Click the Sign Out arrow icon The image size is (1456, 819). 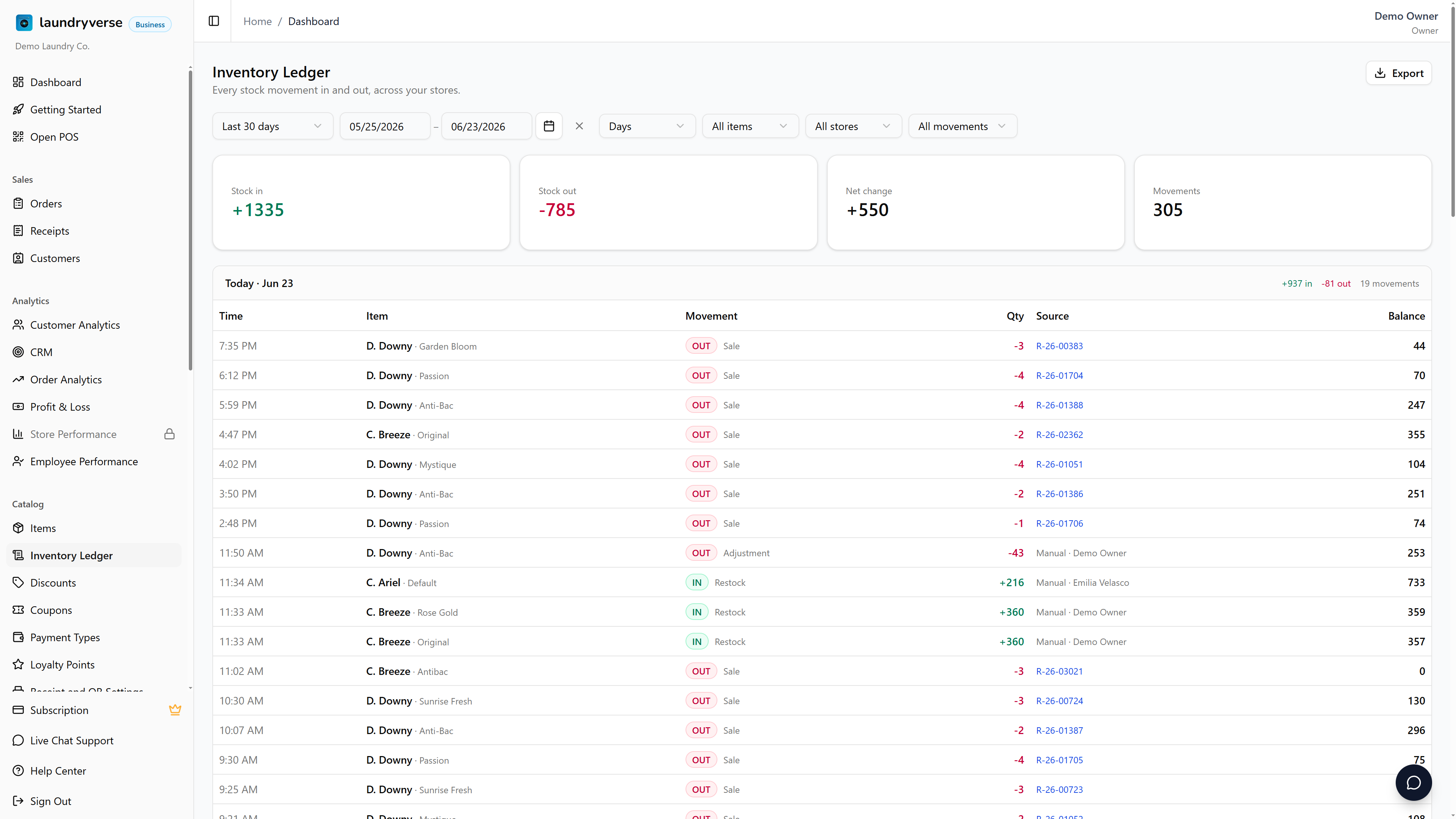point(18,801)
